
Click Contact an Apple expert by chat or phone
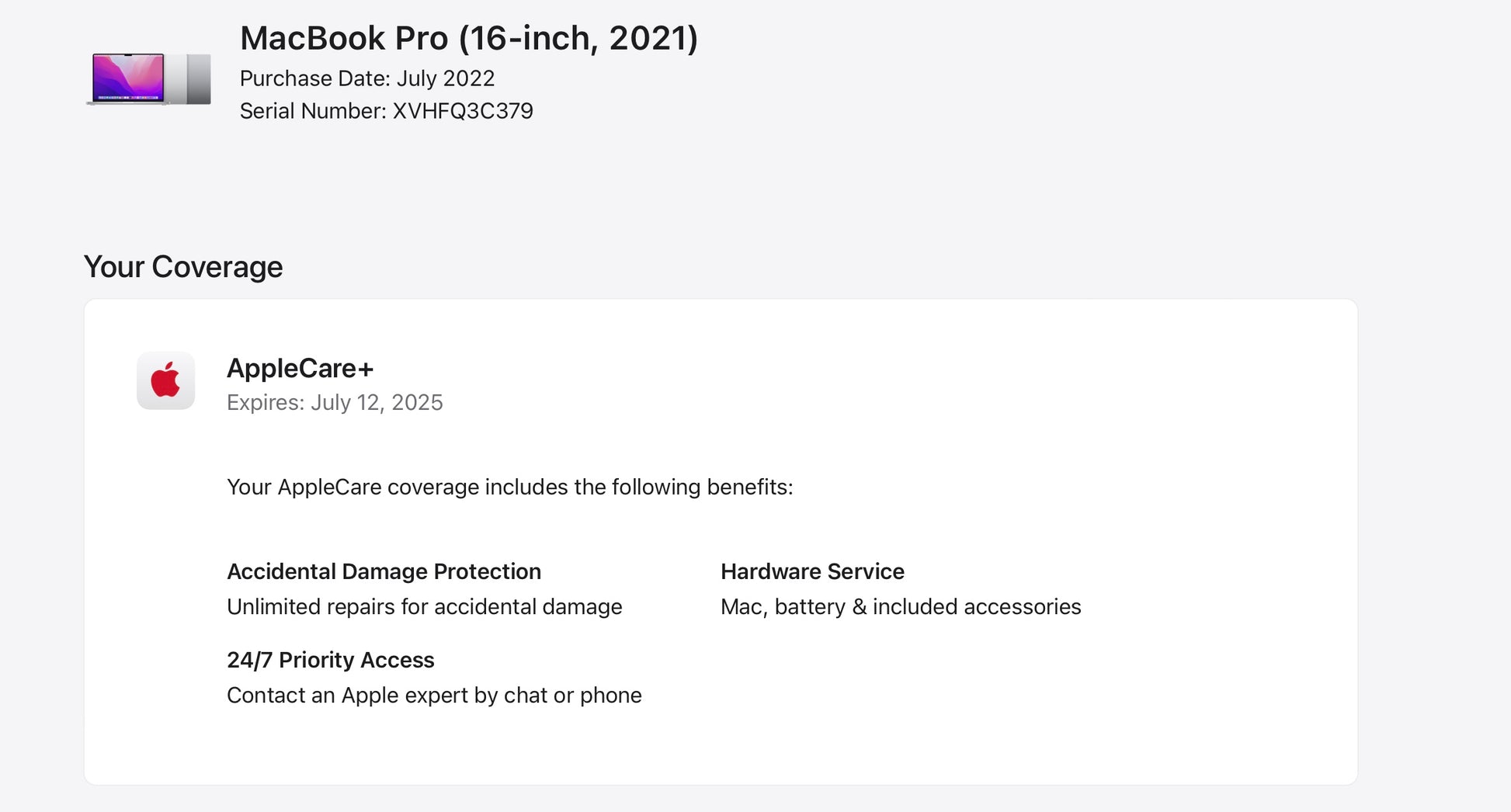pyautogui.click(x=434, y=695)
